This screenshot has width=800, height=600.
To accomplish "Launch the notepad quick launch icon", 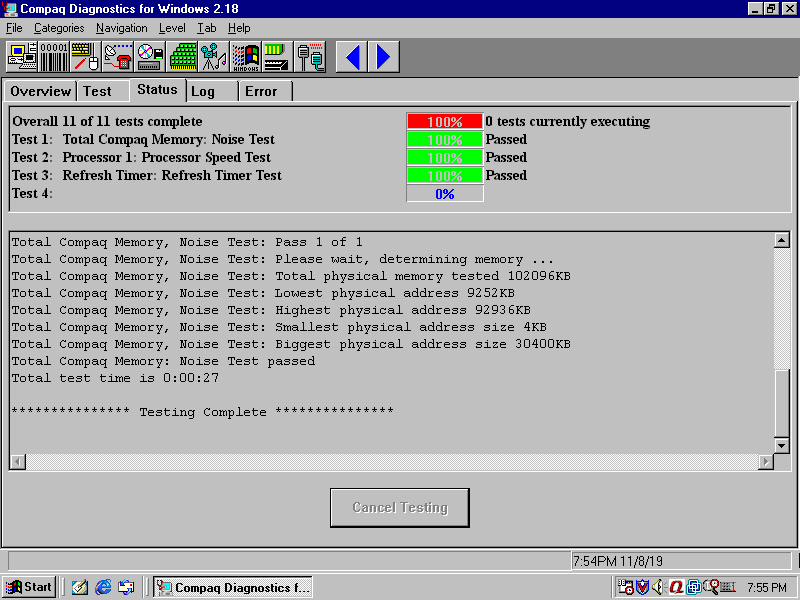I will tap(80, 588).
